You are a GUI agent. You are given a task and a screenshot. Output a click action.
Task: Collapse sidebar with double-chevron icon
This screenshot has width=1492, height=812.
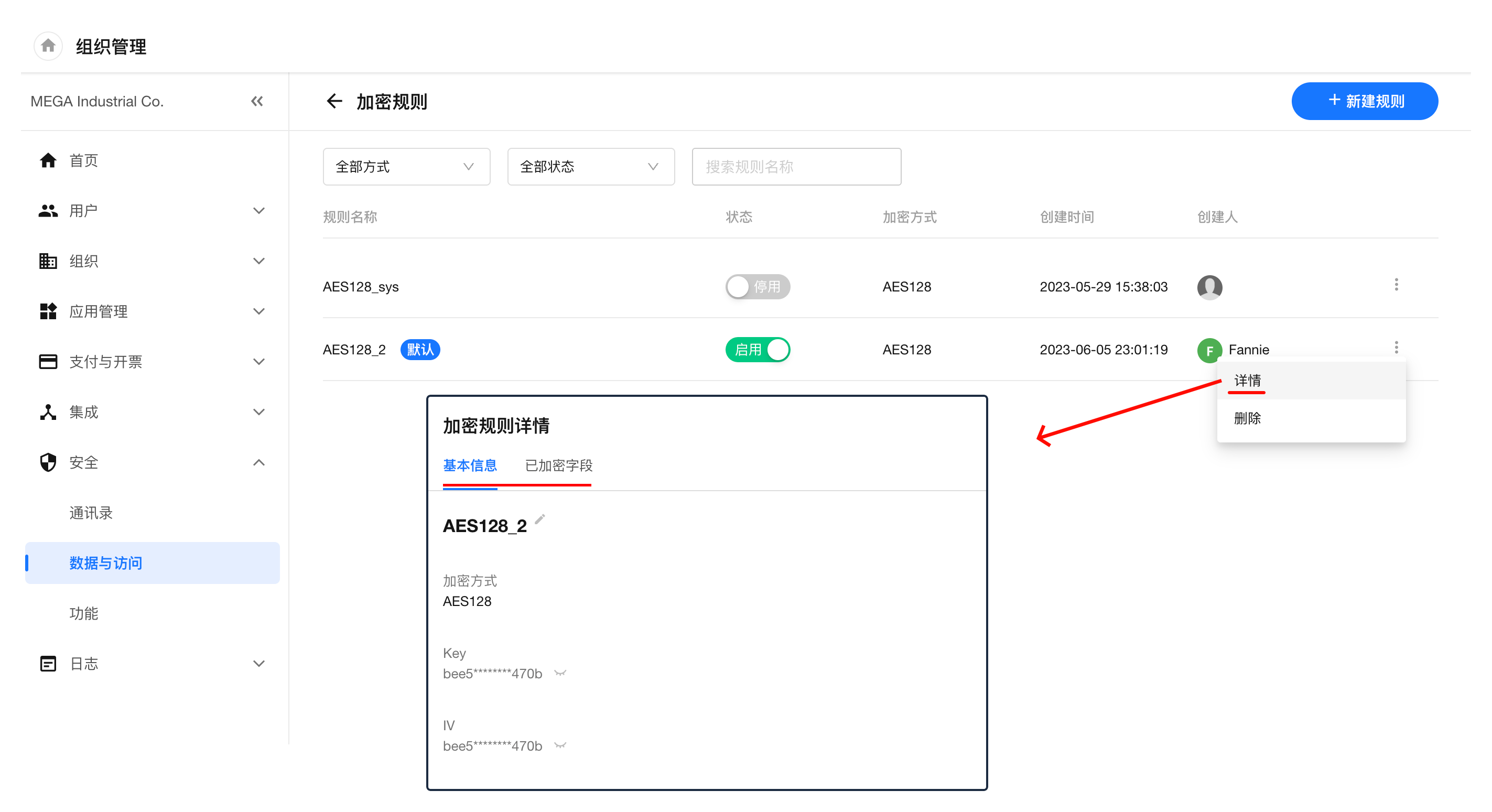[256, 101]
